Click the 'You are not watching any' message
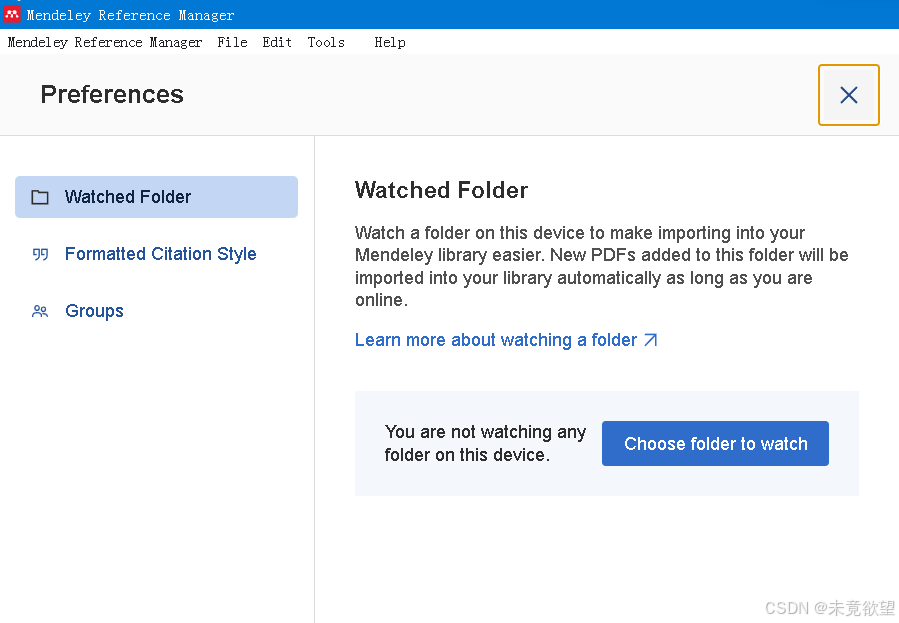This screenshot has width=899, height=623. click(485, 443)
